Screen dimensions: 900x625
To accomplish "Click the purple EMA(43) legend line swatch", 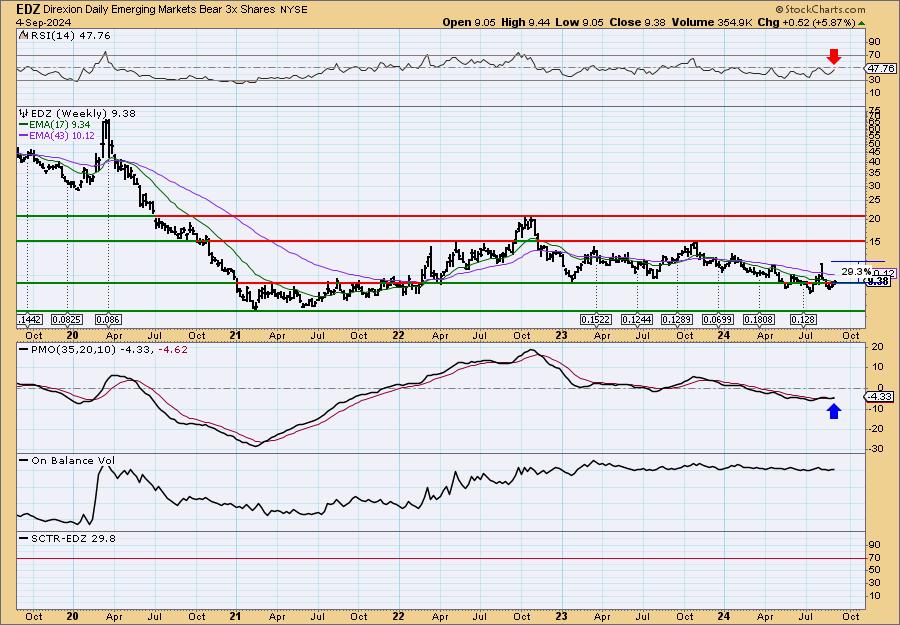I will pos(23,135).
